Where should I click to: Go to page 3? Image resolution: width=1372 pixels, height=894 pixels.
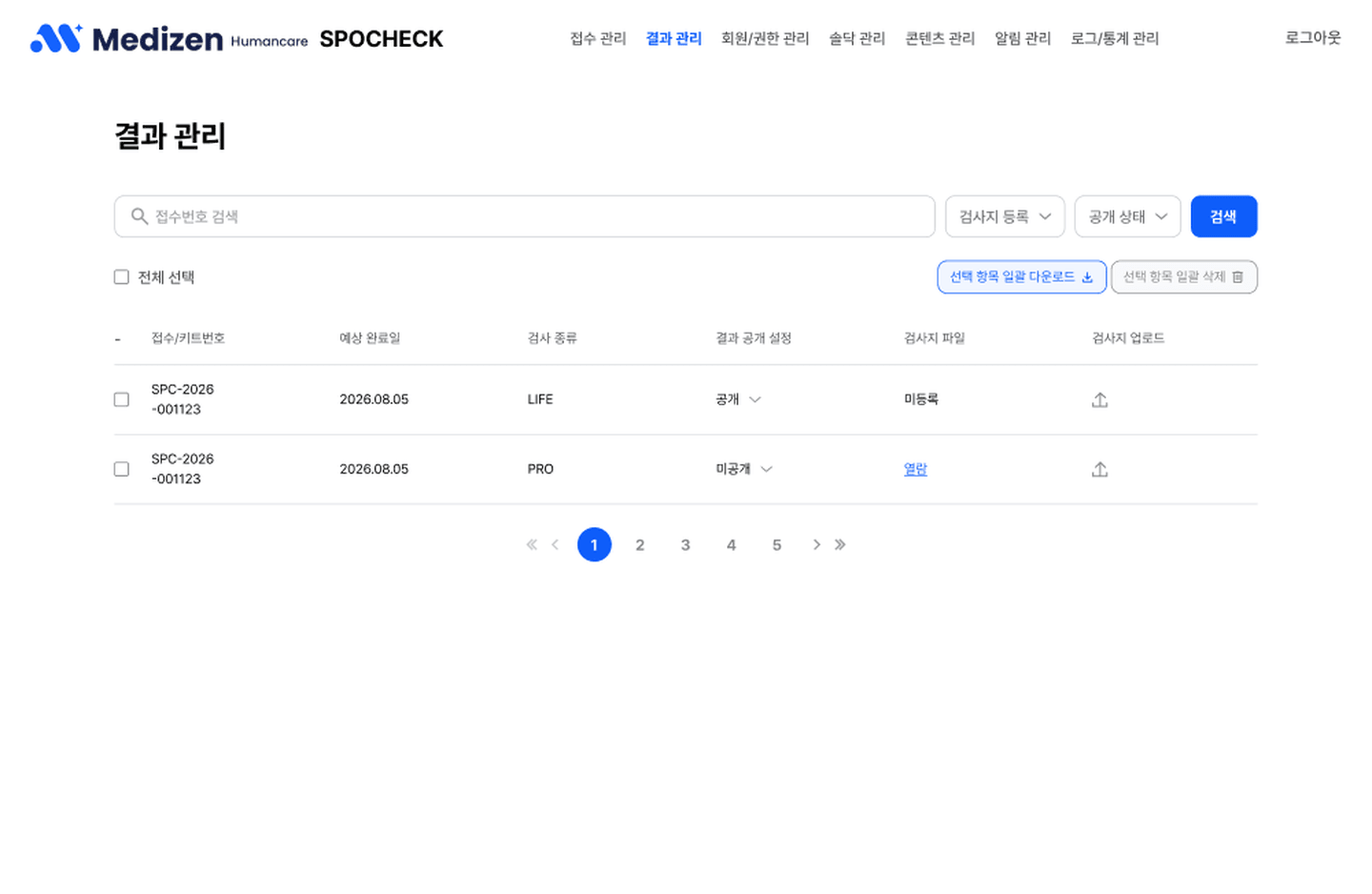coord(685,545)
